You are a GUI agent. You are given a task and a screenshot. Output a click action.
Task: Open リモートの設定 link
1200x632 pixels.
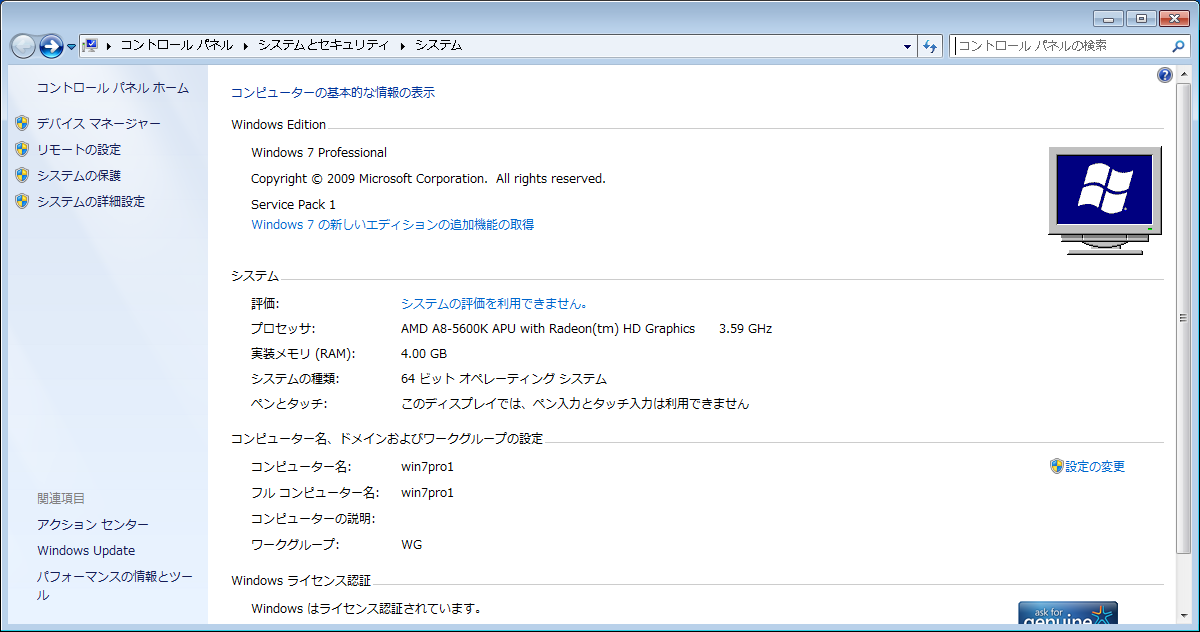pyautogui.click(x=79, y=149)
